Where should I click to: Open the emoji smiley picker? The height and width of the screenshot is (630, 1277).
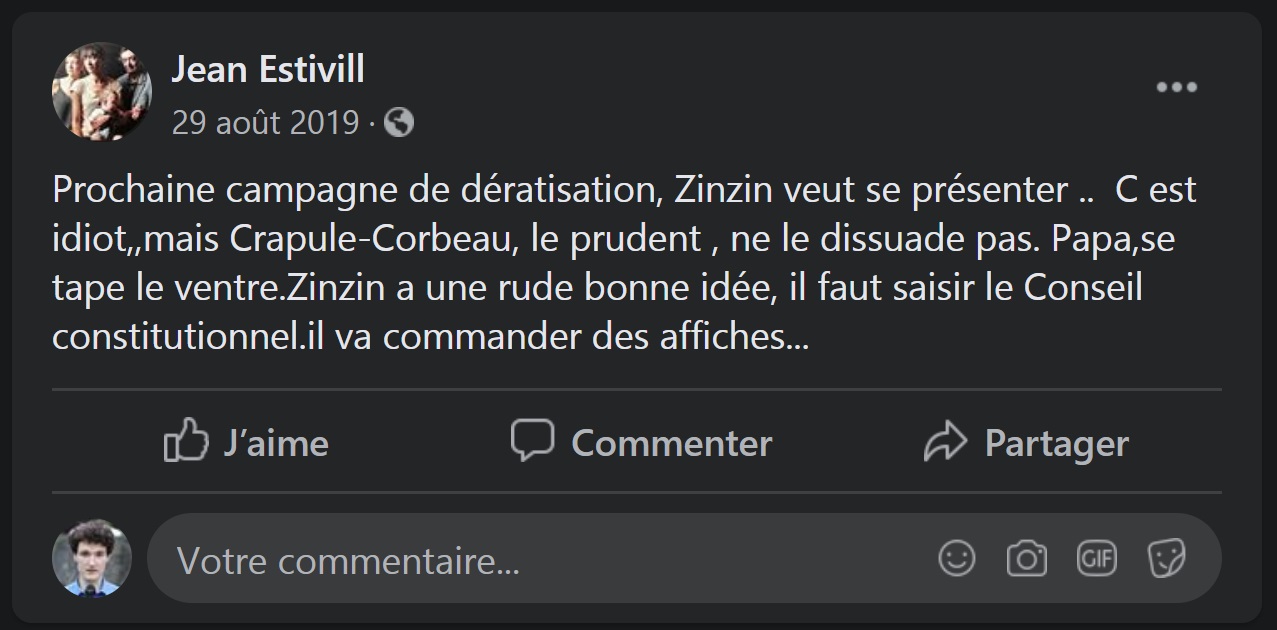pos(957,558)
